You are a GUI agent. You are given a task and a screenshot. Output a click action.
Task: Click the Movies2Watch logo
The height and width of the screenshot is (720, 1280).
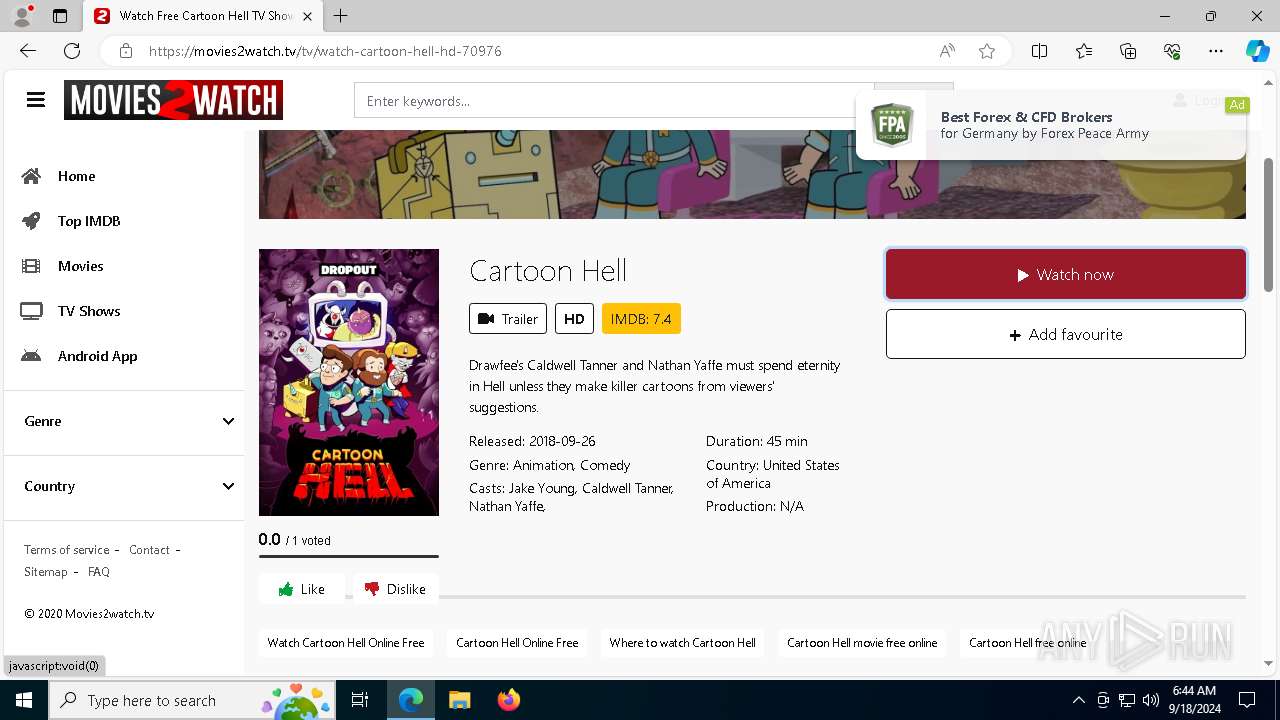click(173, 100)
